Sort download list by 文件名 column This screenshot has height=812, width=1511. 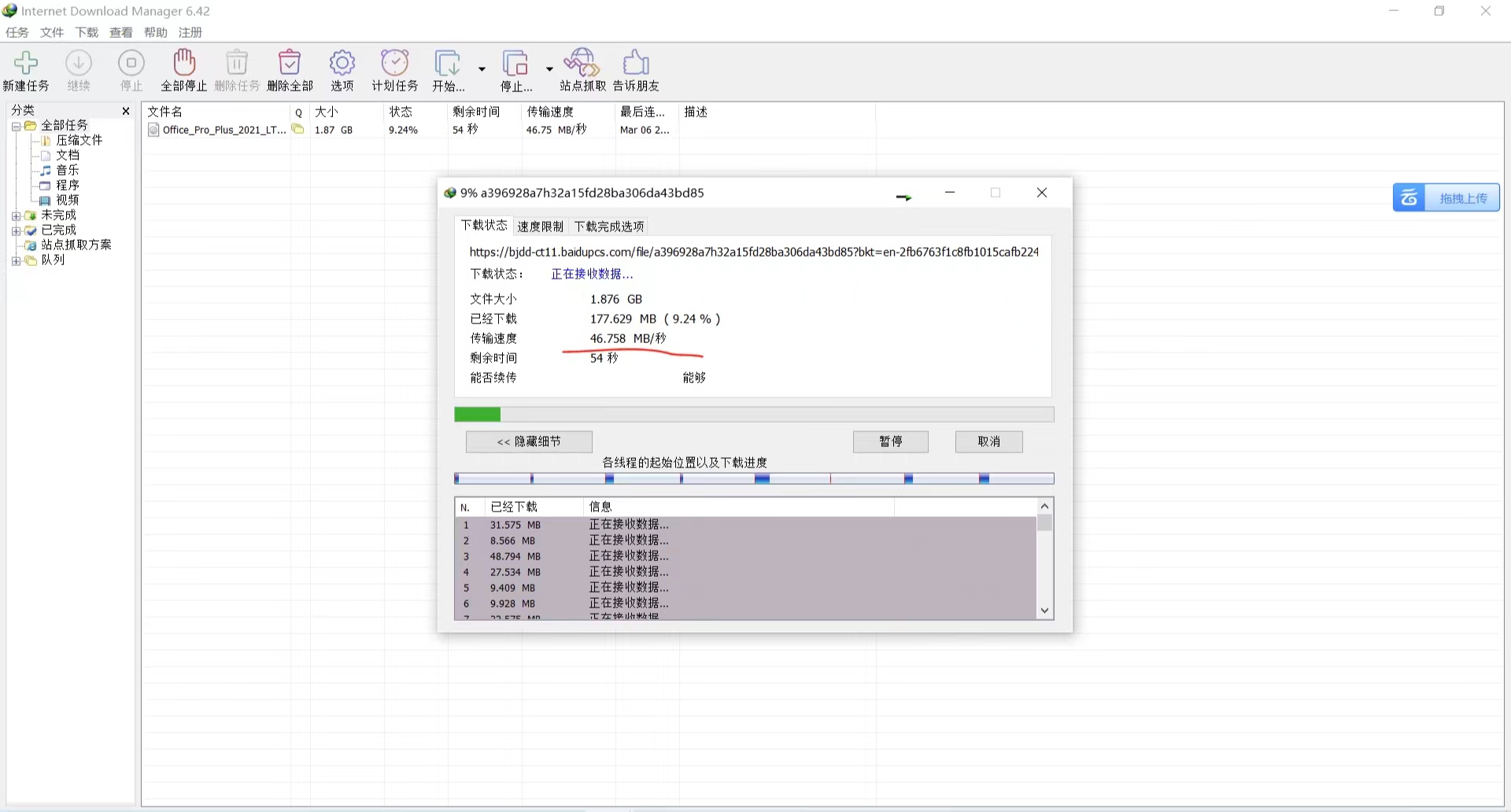pyautogui.click(x=216, y=112)
